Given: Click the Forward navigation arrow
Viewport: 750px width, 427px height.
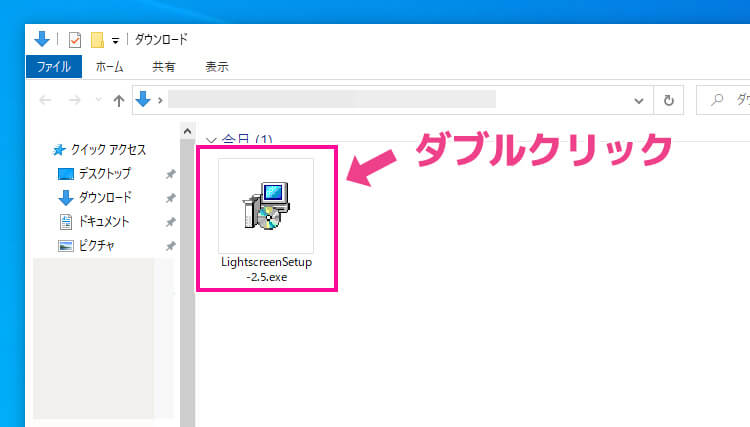Looking at the screenshot, I should tap(73, 100).
